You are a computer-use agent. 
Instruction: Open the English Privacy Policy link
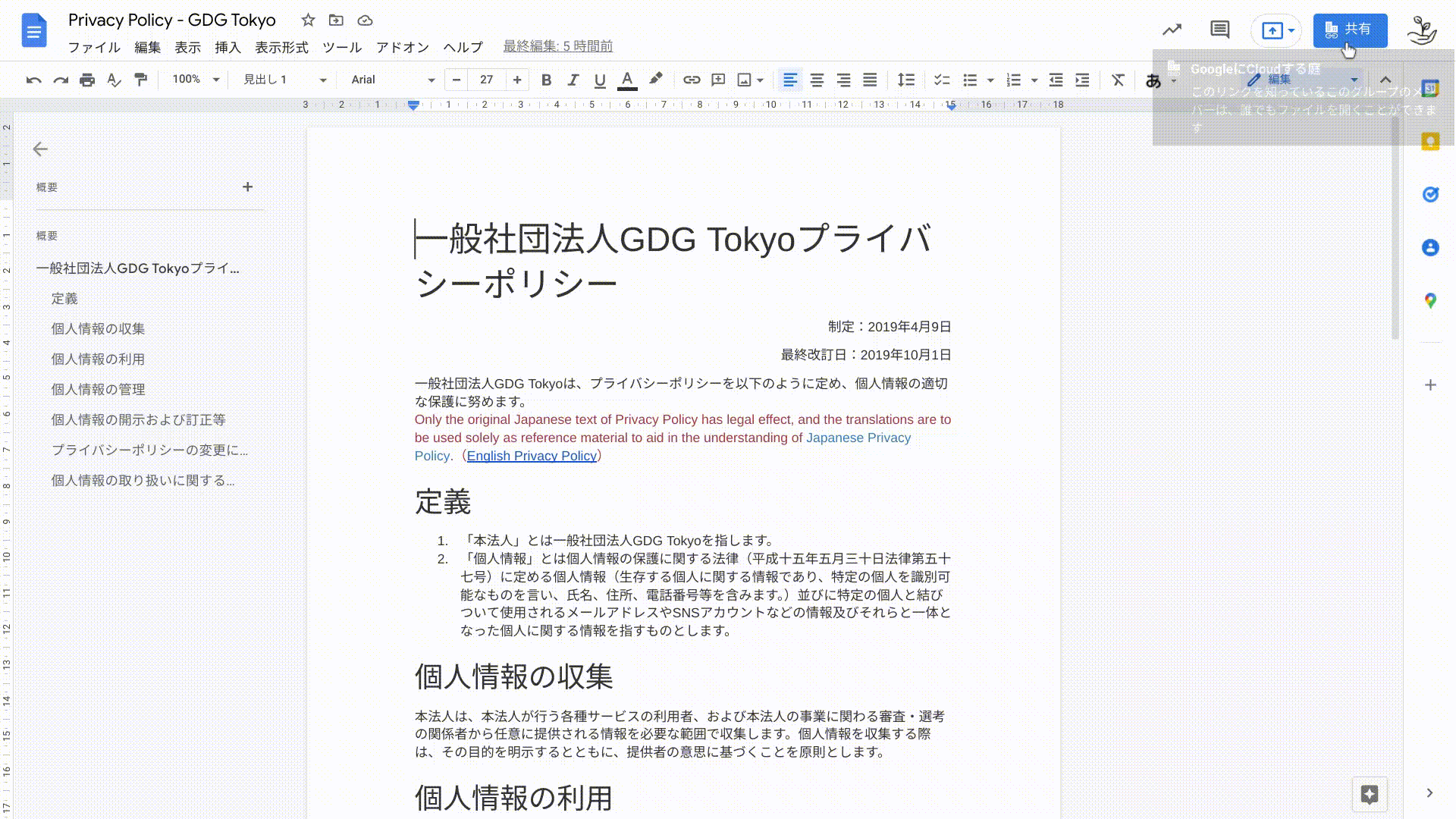tap(532, 456)
